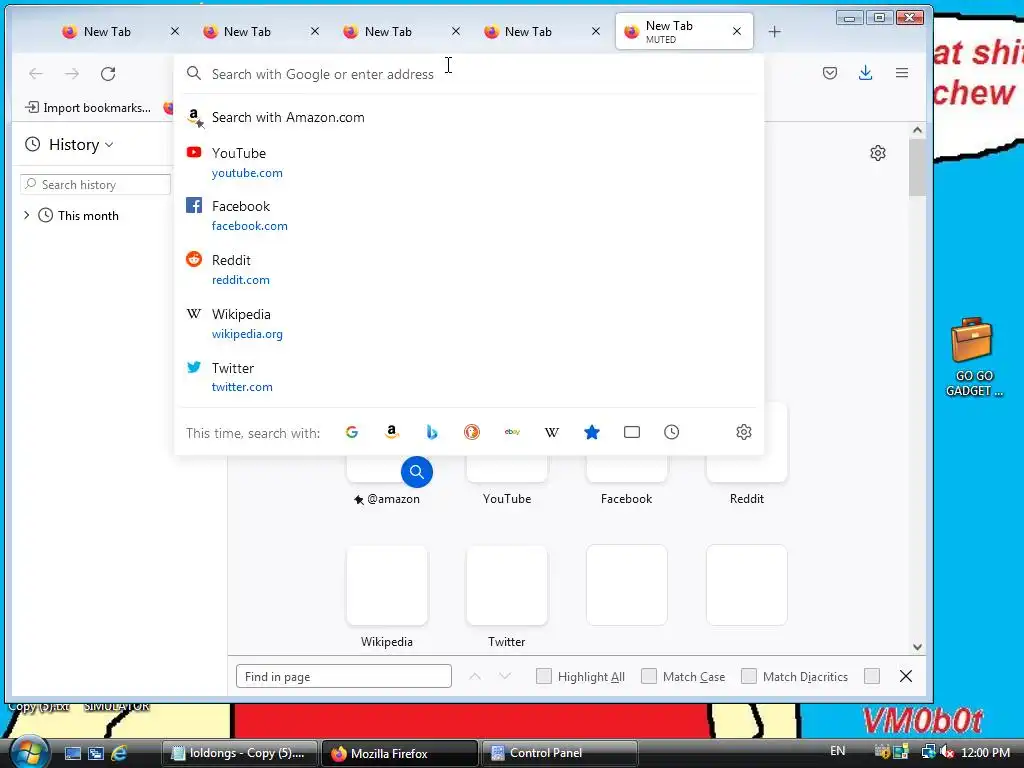The image size is (1024, 768).
Task: Open the Firefox application menu
Action: tap(901, 72)
